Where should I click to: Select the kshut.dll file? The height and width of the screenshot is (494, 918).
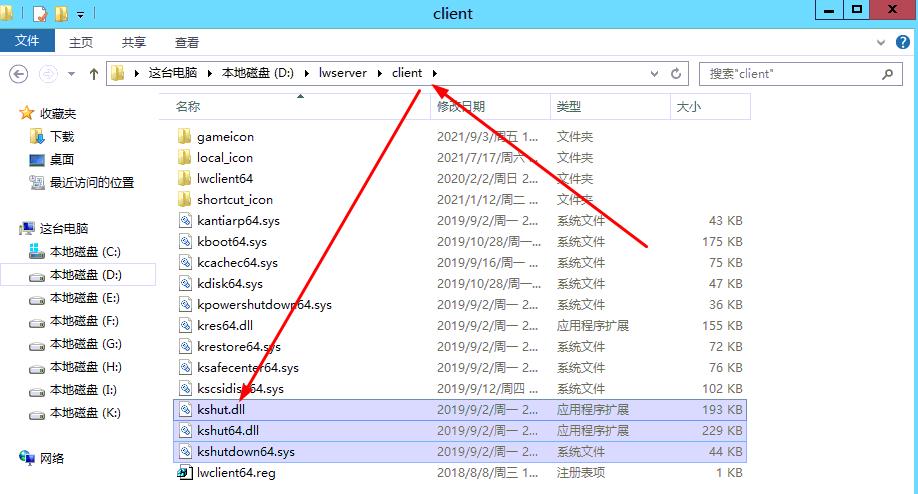click(221, 410)
